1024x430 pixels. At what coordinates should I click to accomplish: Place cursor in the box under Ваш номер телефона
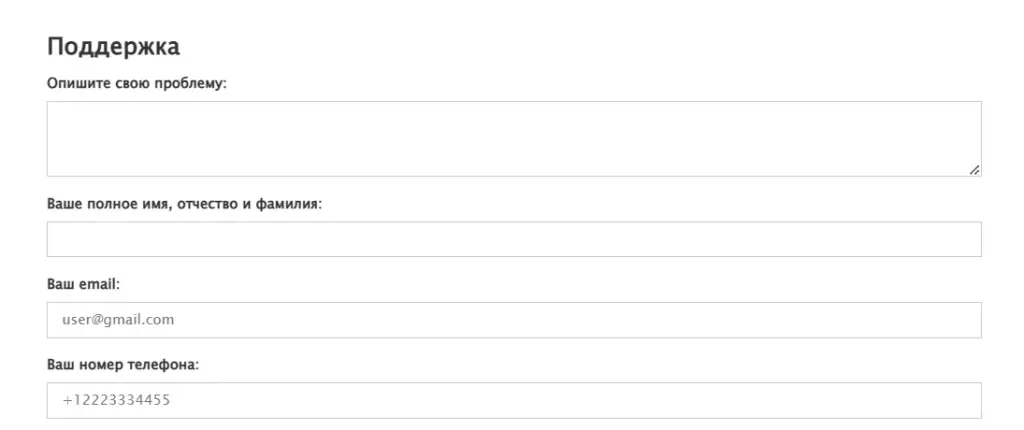click(x=514, y=400)
